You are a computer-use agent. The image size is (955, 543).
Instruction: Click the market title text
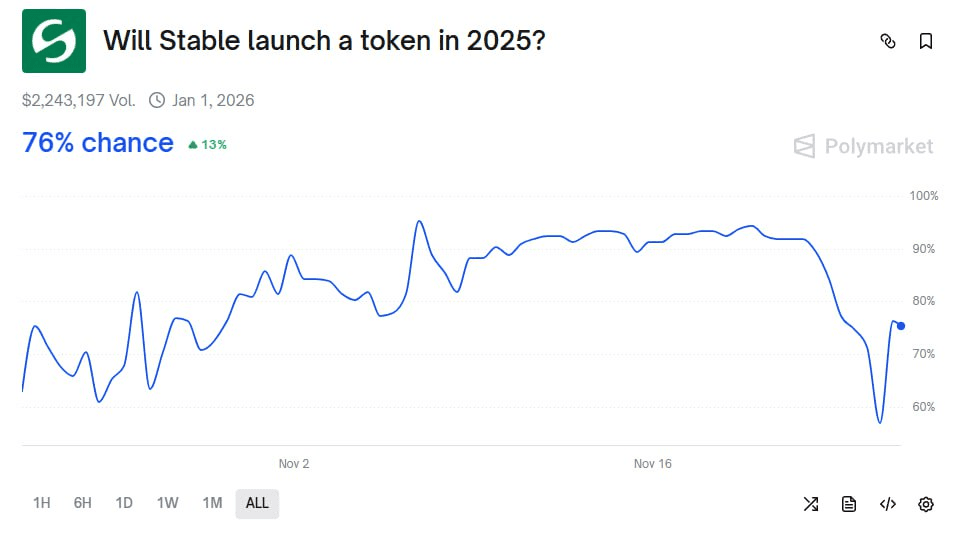click(324, 41)
